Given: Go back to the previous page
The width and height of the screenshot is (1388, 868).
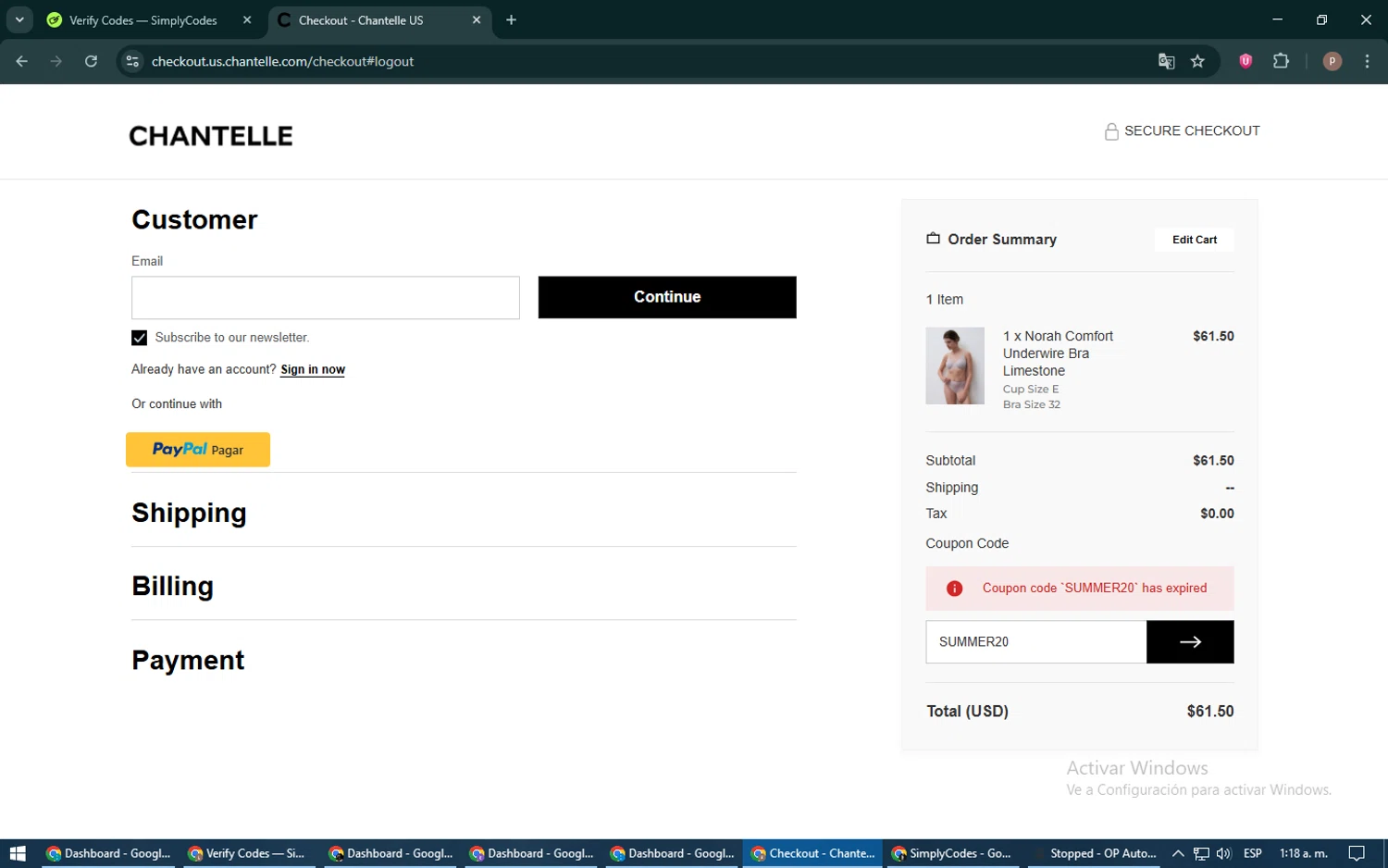Looking at the screenshot, I should [x=22, y=61].
